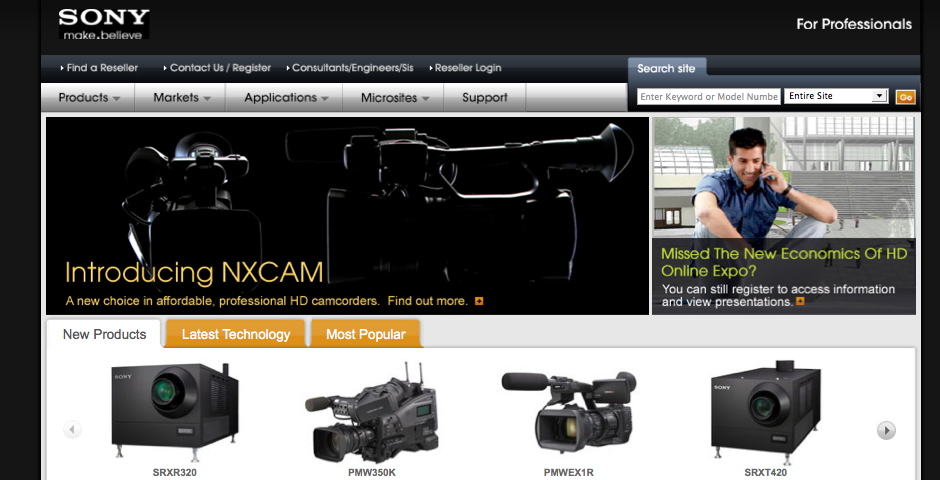Open the Reseller Login link
Screen dimensions: 940x480
click(466, 68)
